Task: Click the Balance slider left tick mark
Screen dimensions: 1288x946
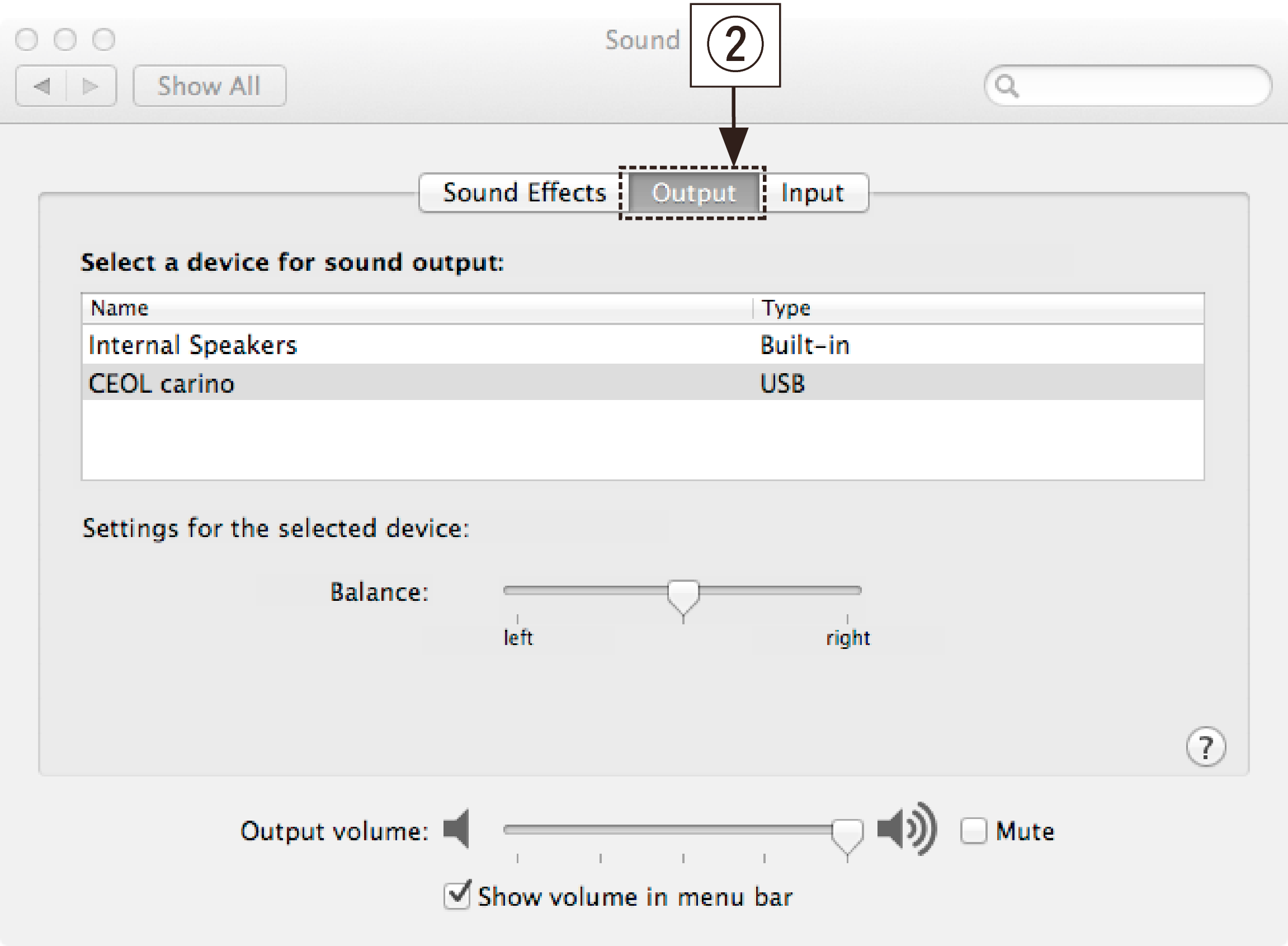Action: [x=517, y=617]
